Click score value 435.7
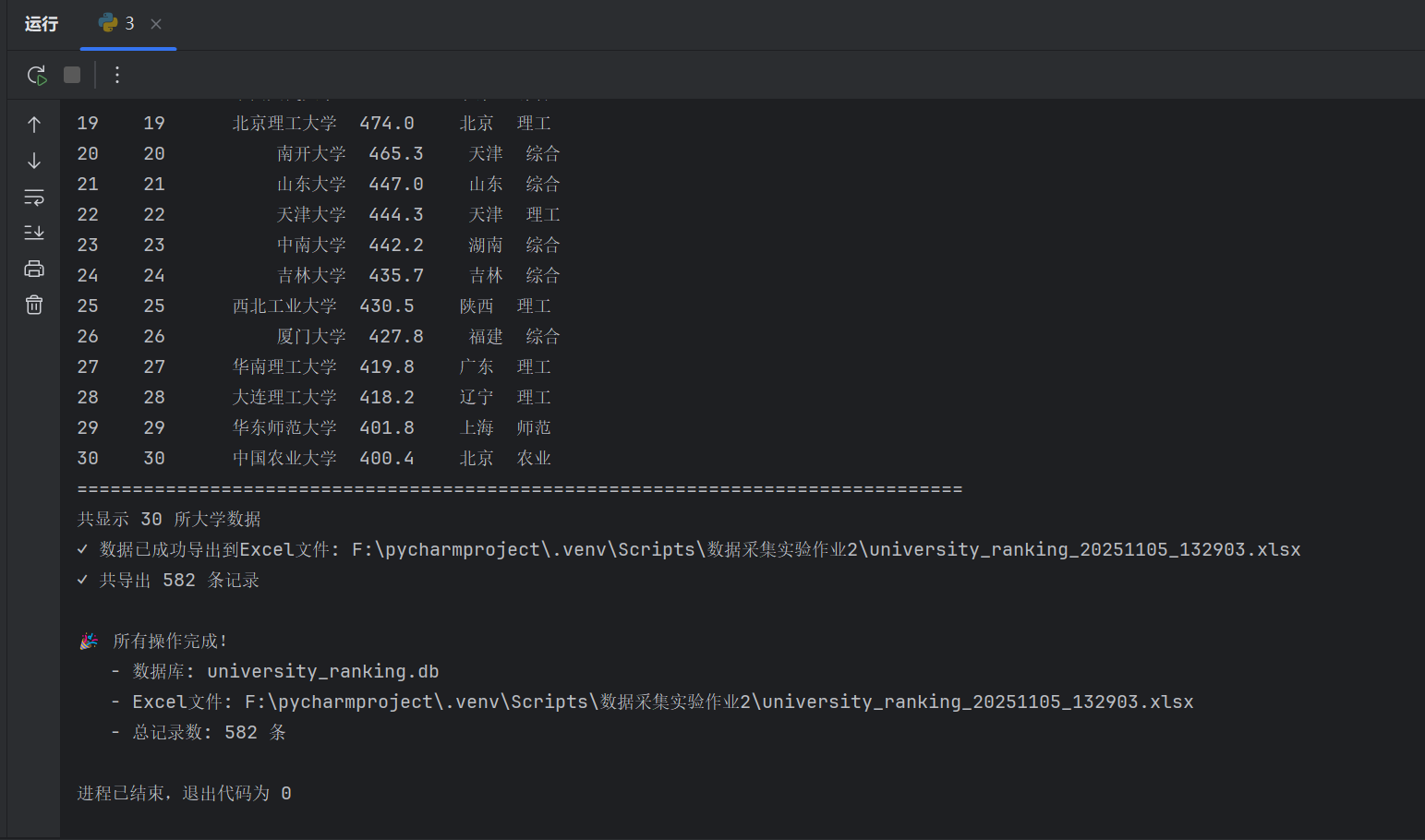This screenshot has width=1425, height=840. (396, 275)
